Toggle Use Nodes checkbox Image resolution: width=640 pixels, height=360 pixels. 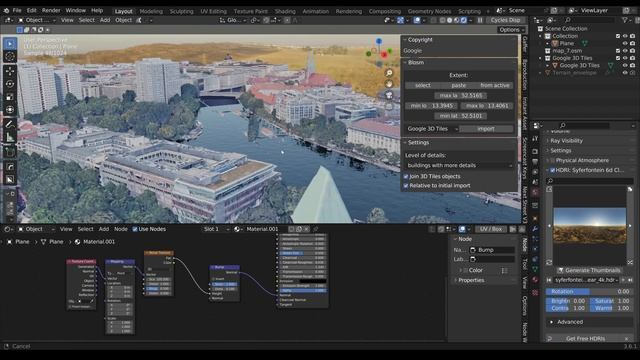pos(135,229)
